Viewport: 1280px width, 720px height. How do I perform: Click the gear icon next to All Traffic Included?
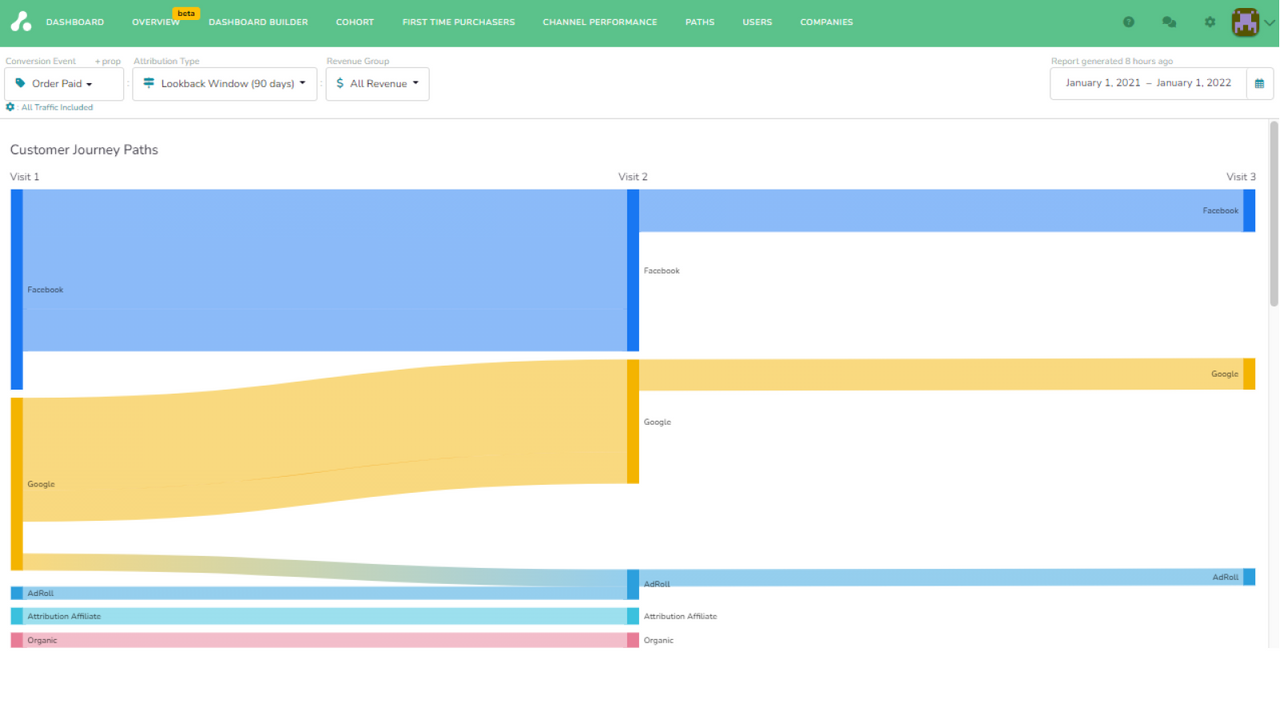click(10, 107)
